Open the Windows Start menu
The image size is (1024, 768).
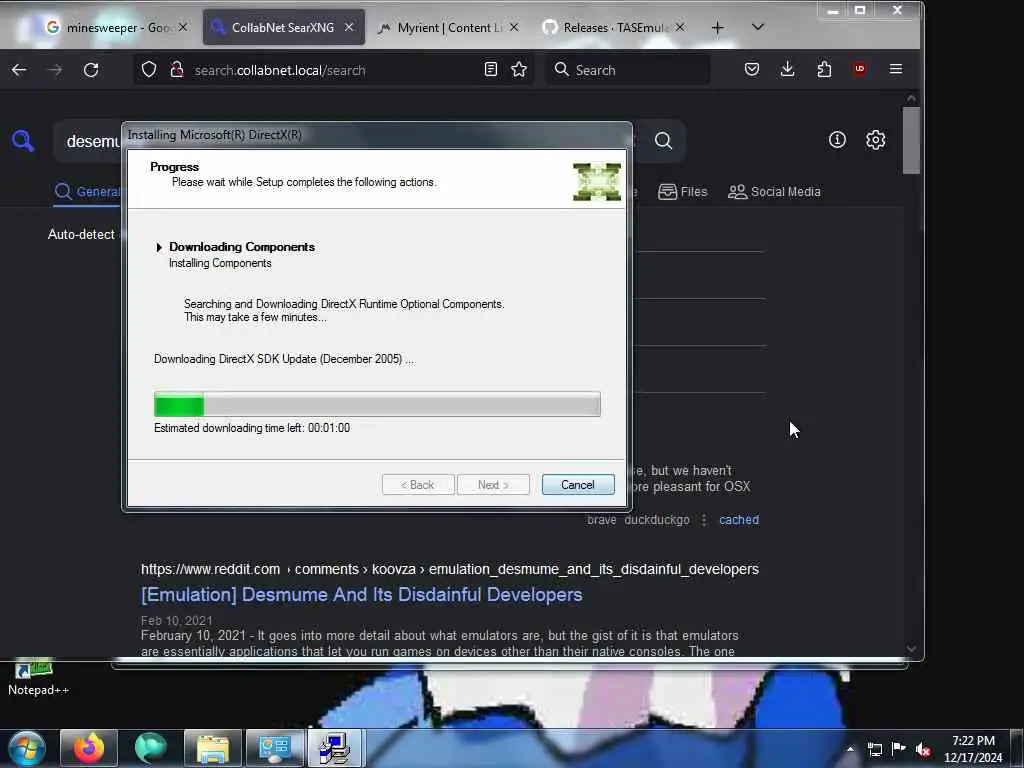27,748
